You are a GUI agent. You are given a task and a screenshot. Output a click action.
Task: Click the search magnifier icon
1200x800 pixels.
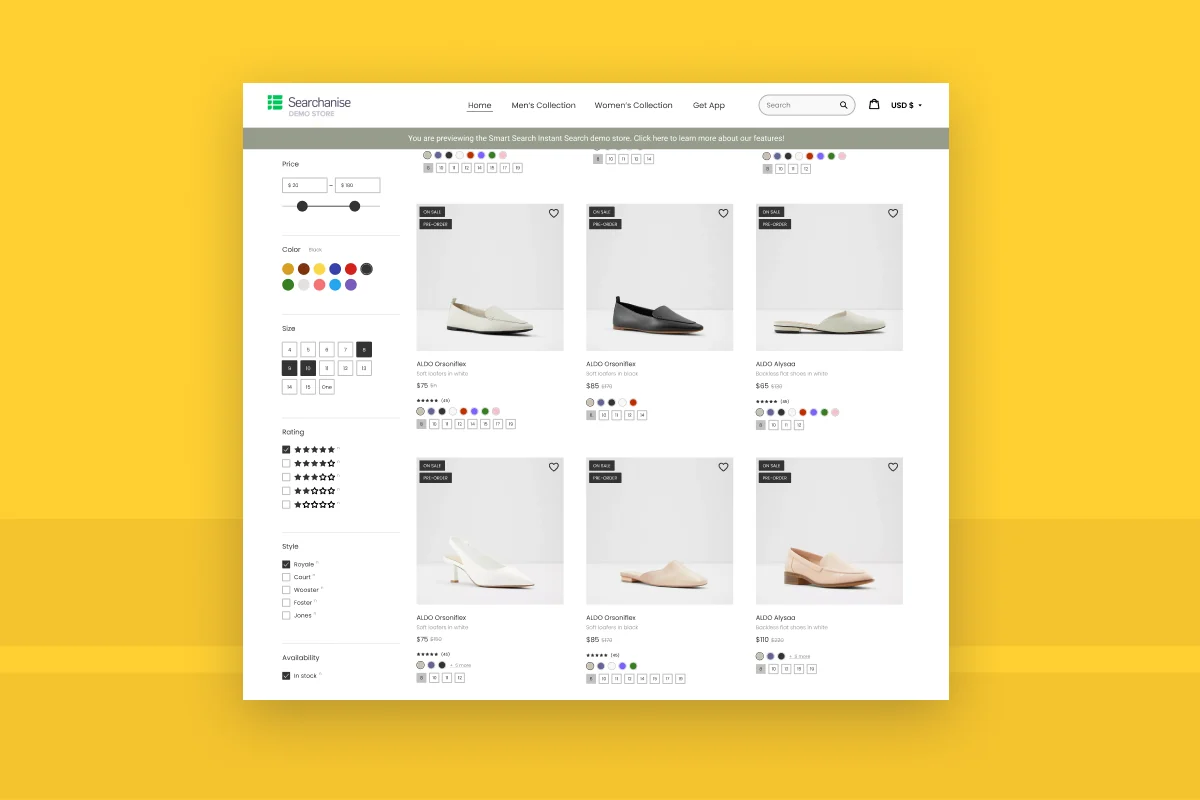point(843,105)
